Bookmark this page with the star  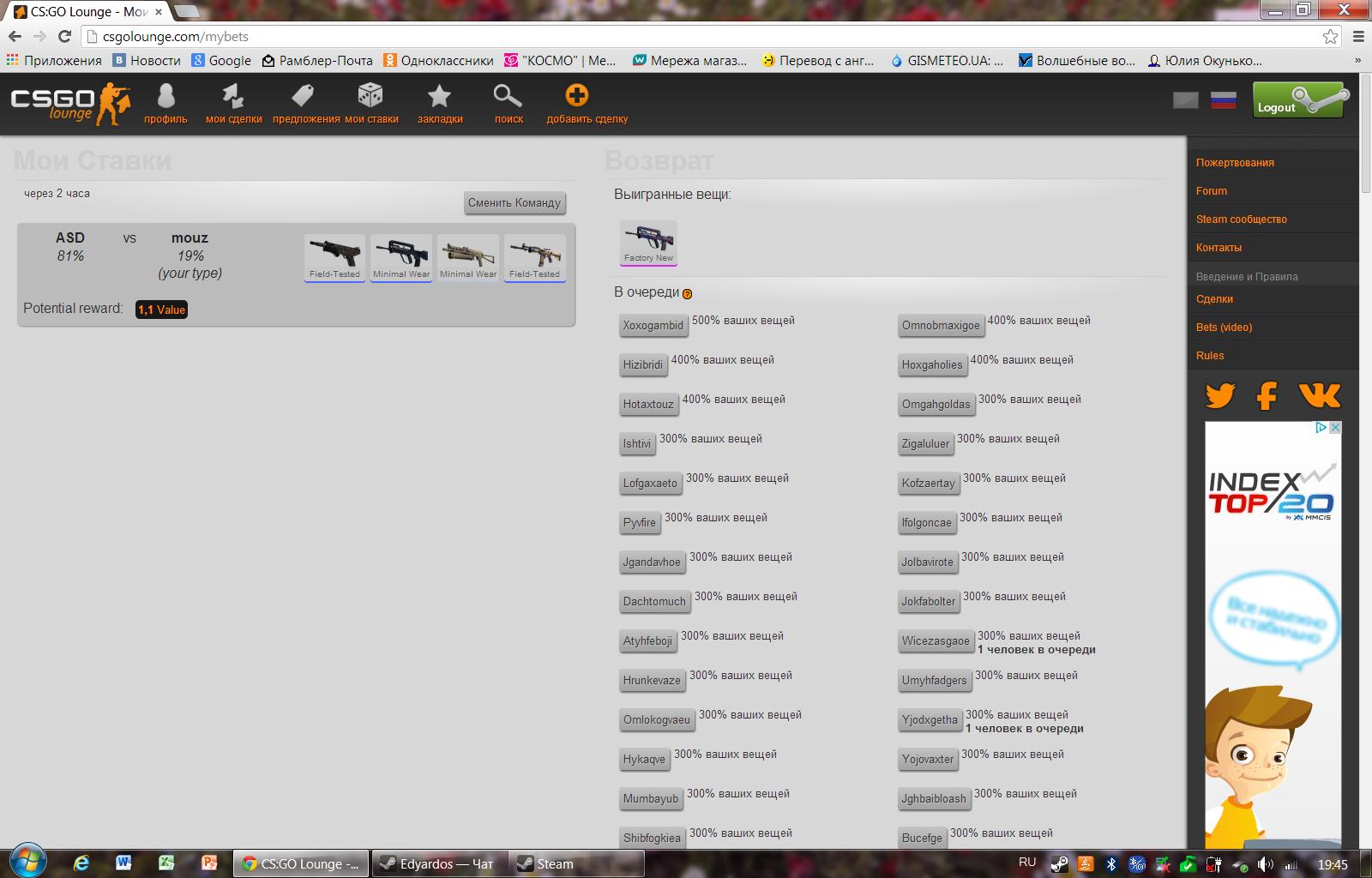click(1330, 36)
